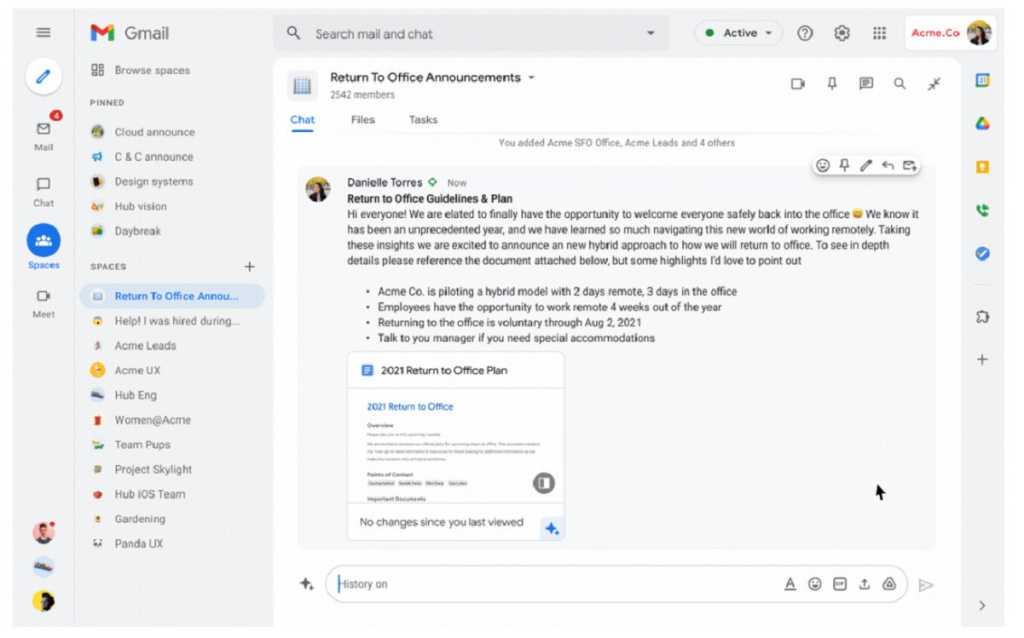Select the Project Skylight space
This screenshot has width=1024, height=638.
coord(153,470)
